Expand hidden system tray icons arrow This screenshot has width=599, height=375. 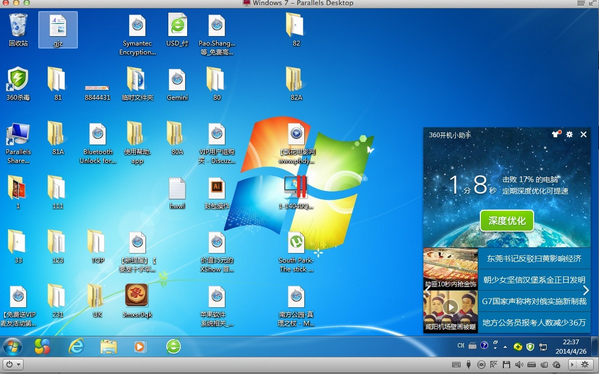tap(505, 347)
